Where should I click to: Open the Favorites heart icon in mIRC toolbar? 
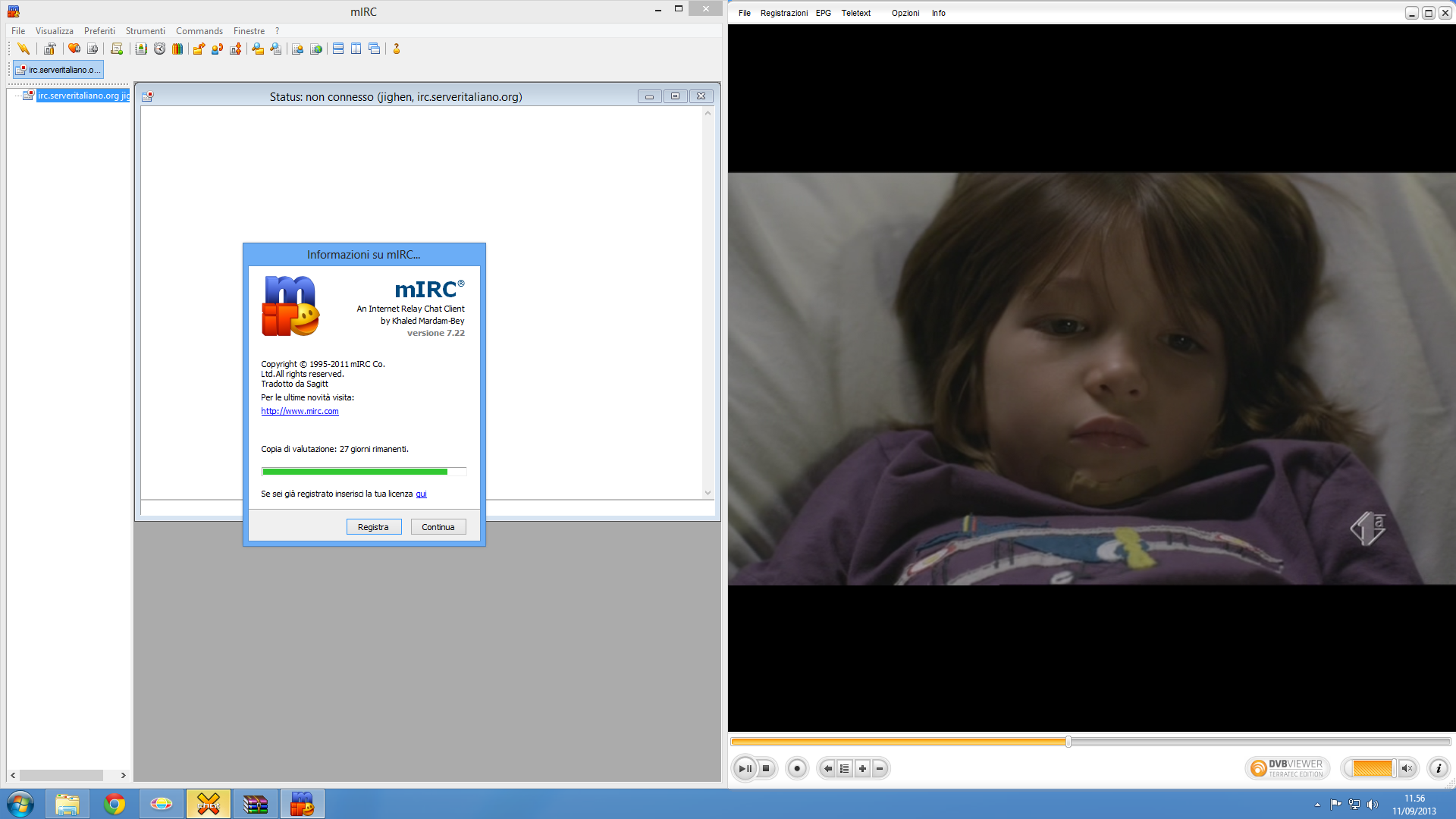(74, 49)
